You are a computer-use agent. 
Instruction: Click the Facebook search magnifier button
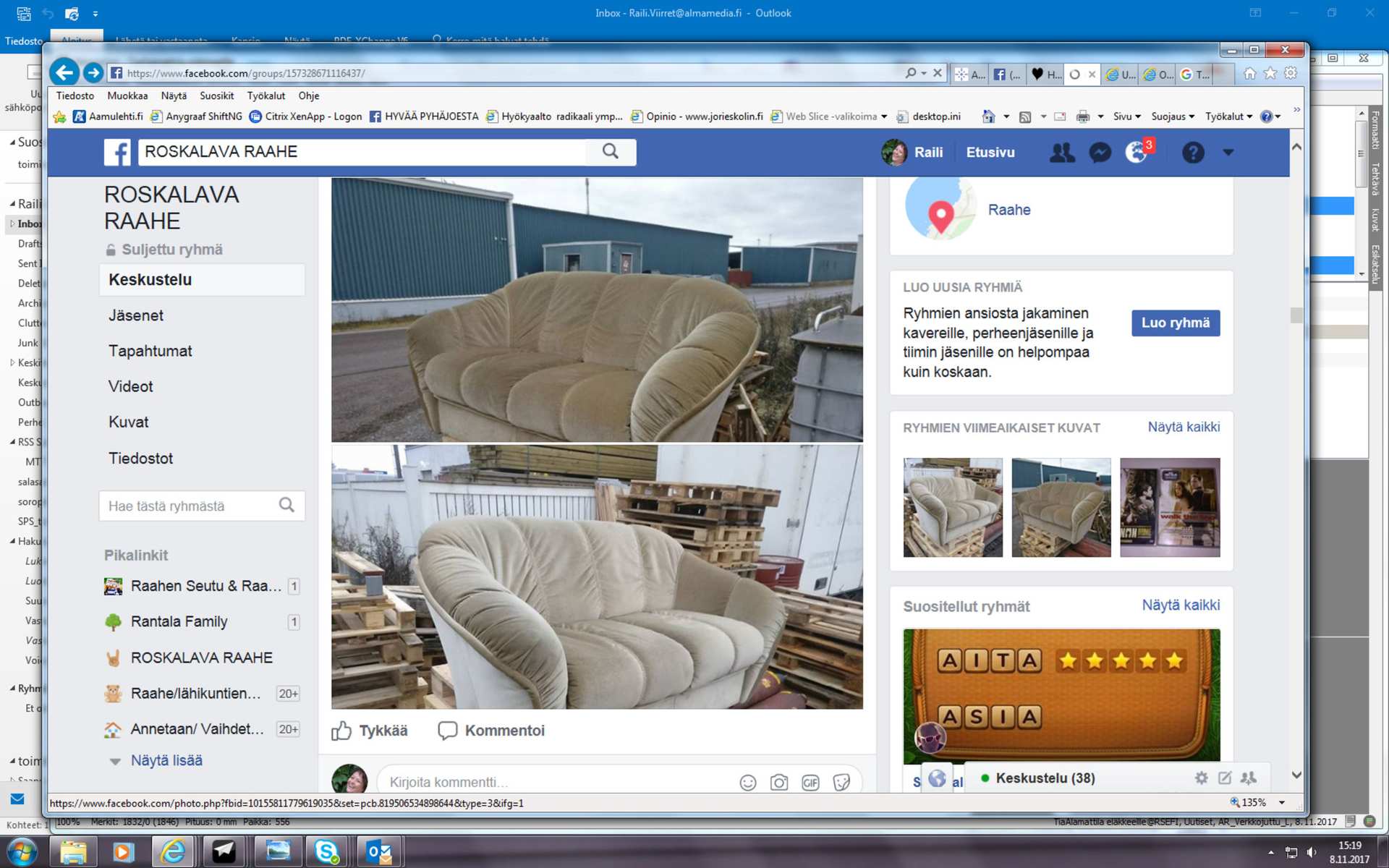pyautogui.click(x=611, y=151)
